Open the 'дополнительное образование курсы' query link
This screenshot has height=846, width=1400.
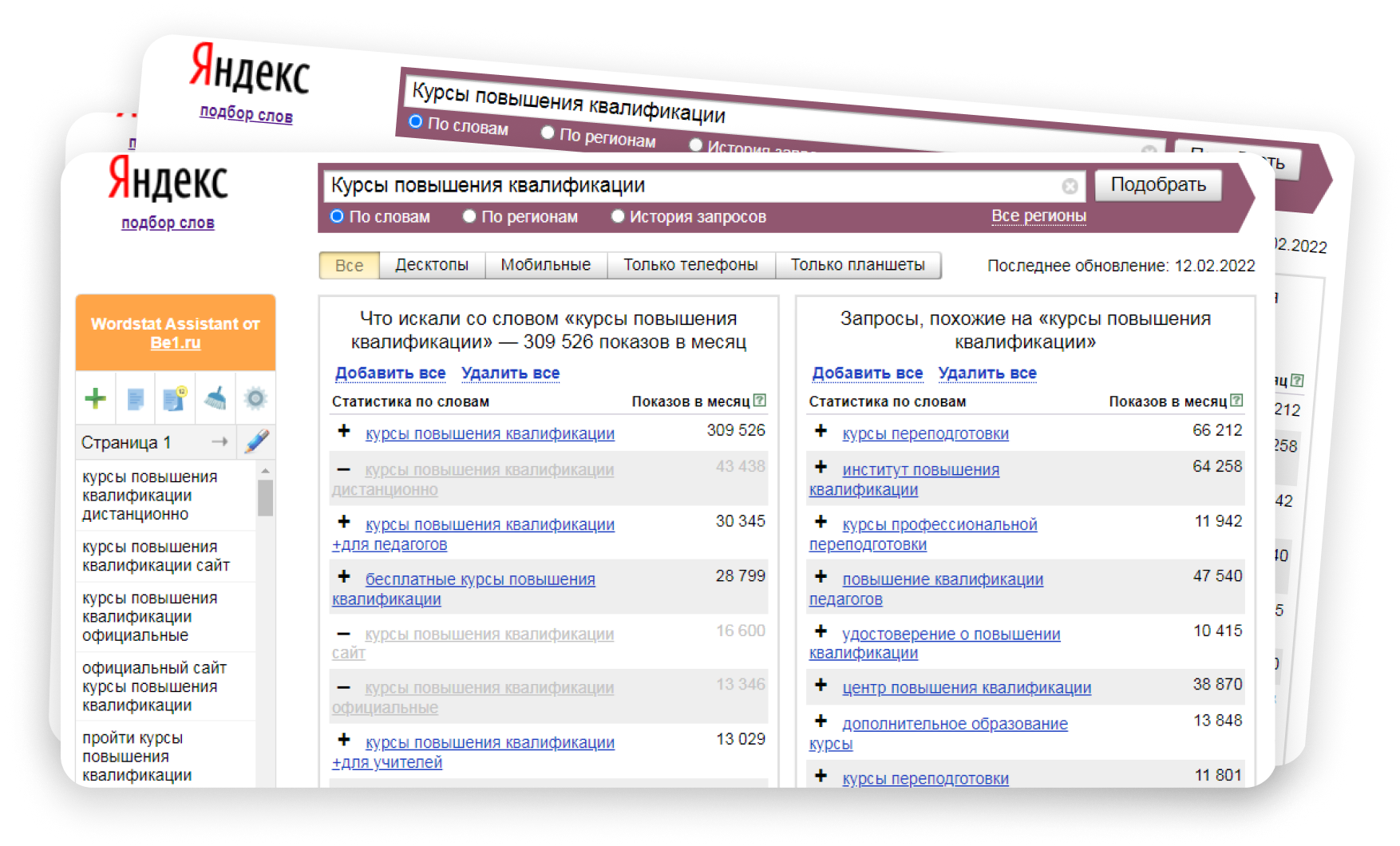click(939, 734)
